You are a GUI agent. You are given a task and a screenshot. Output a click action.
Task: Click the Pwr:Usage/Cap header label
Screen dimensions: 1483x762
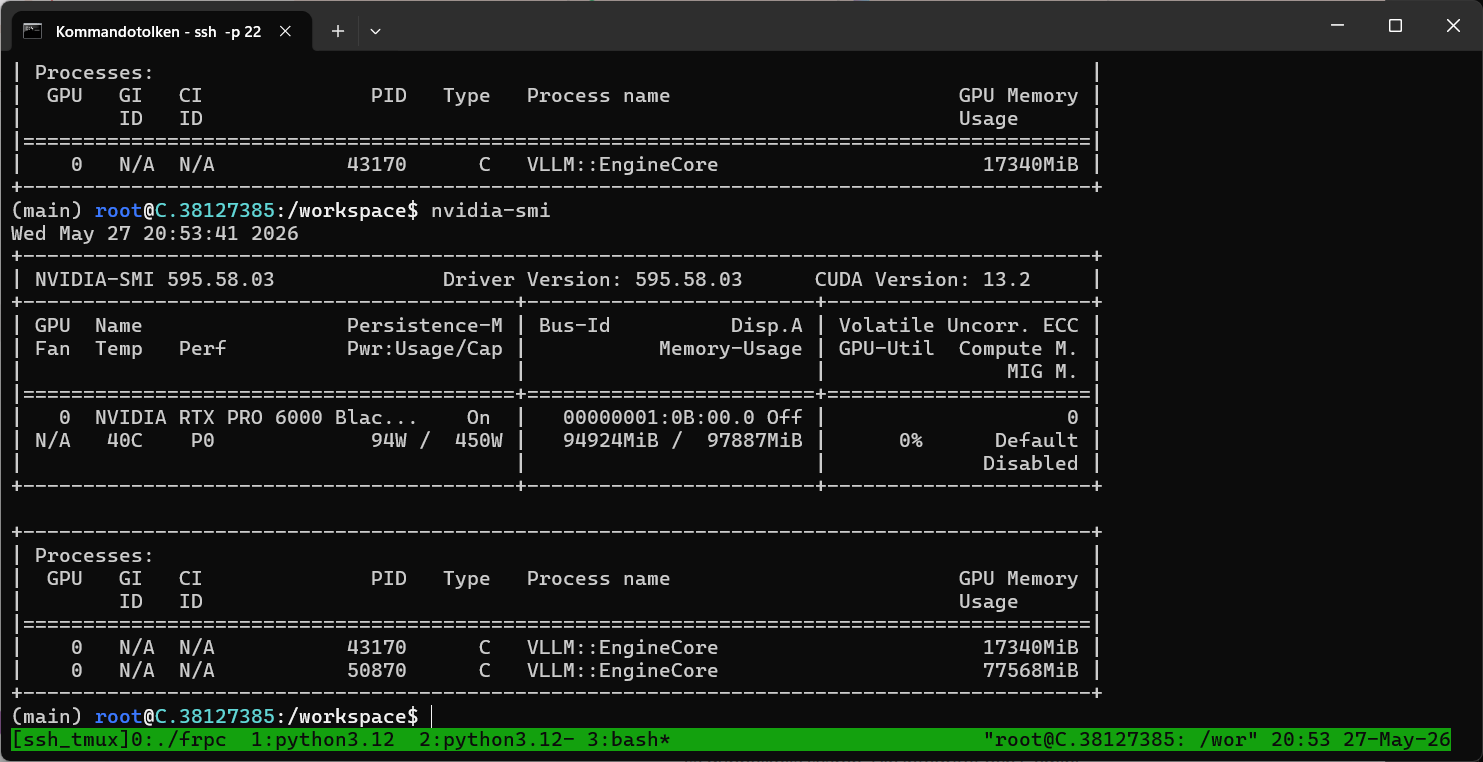425,349
